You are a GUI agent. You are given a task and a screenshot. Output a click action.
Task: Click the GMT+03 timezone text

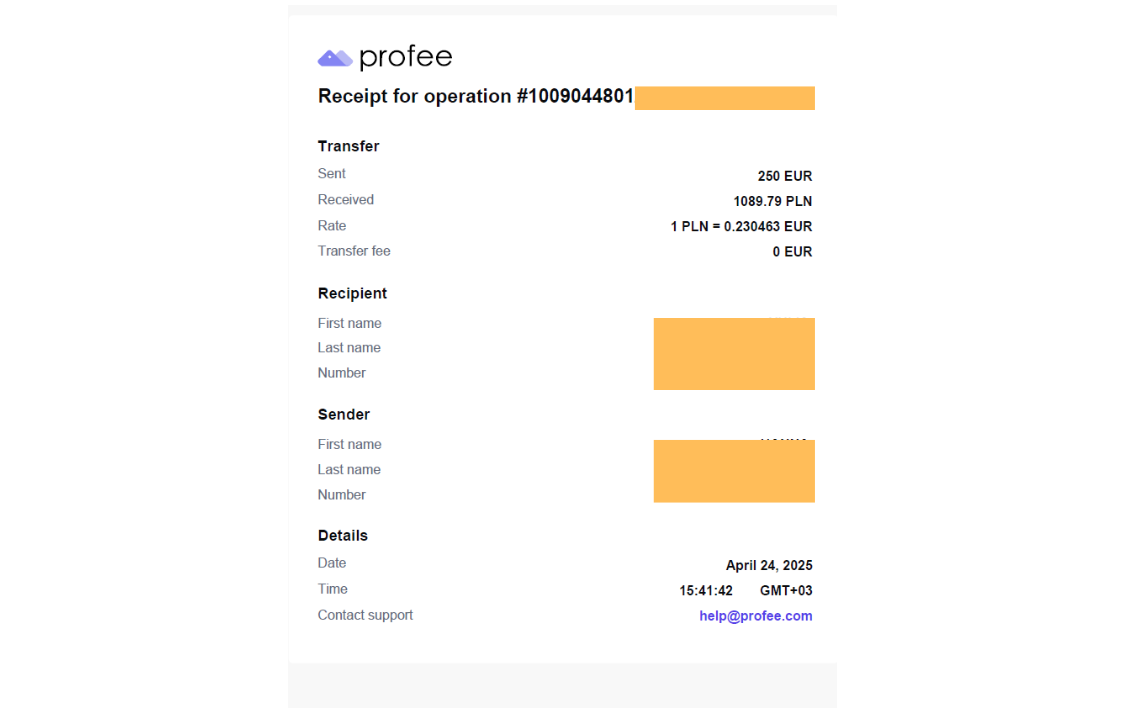(x=786, y=590)
